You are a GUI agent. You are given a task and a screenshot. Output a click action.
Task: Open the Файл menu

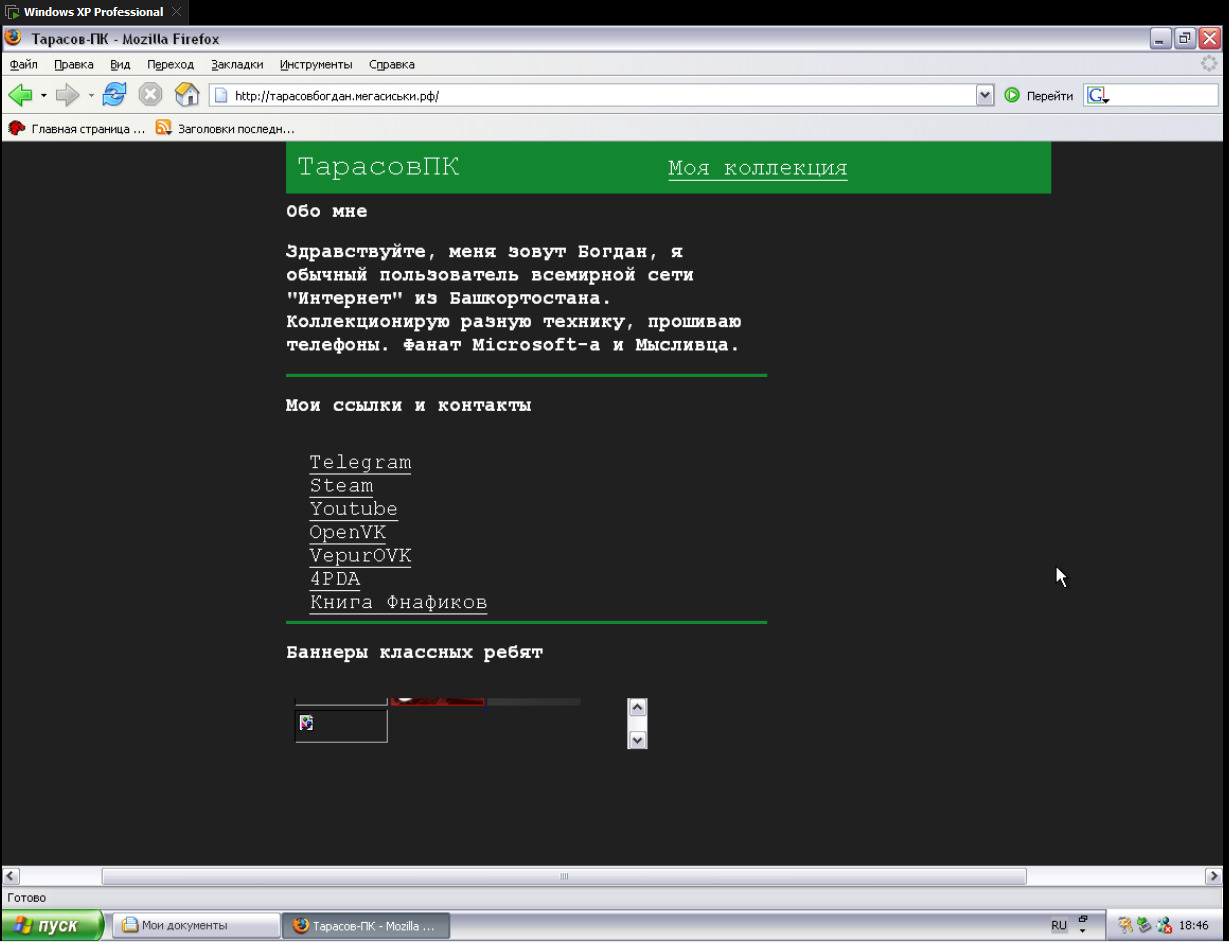click(24, 64)
